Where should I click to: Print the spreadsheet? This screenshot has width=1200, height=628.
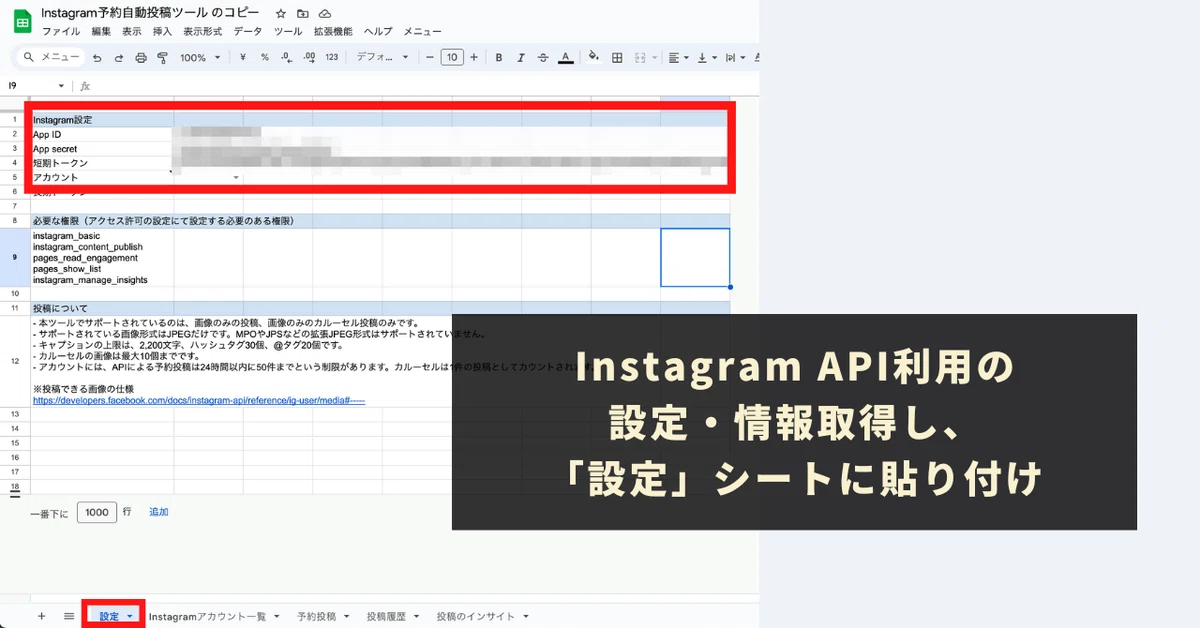click(x=141, y=58)
